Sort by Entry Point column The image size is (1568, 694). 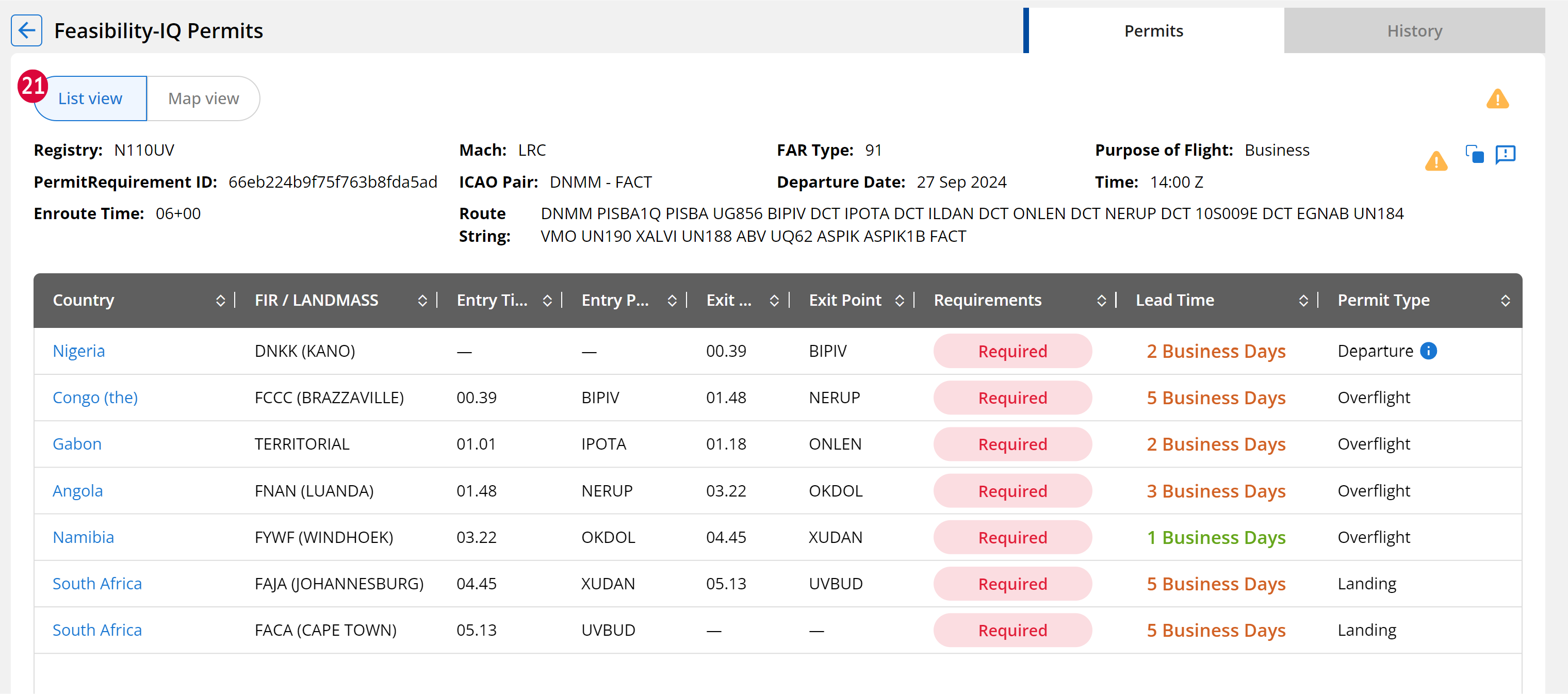click(672, 301)
